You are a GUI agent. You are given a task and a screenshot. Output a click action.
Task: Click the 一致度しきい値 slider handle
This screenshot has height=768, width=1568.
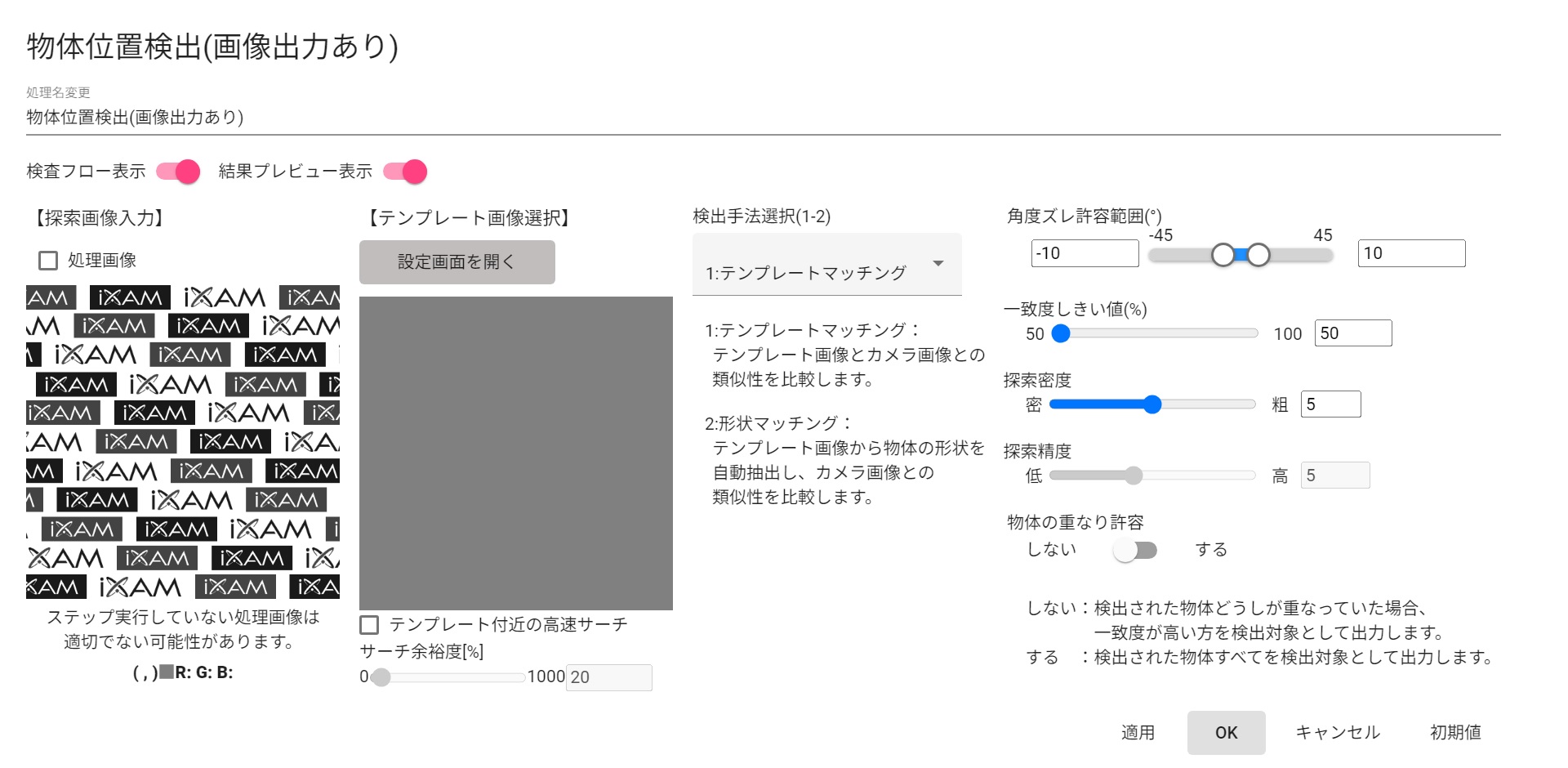coord(1061,333)
